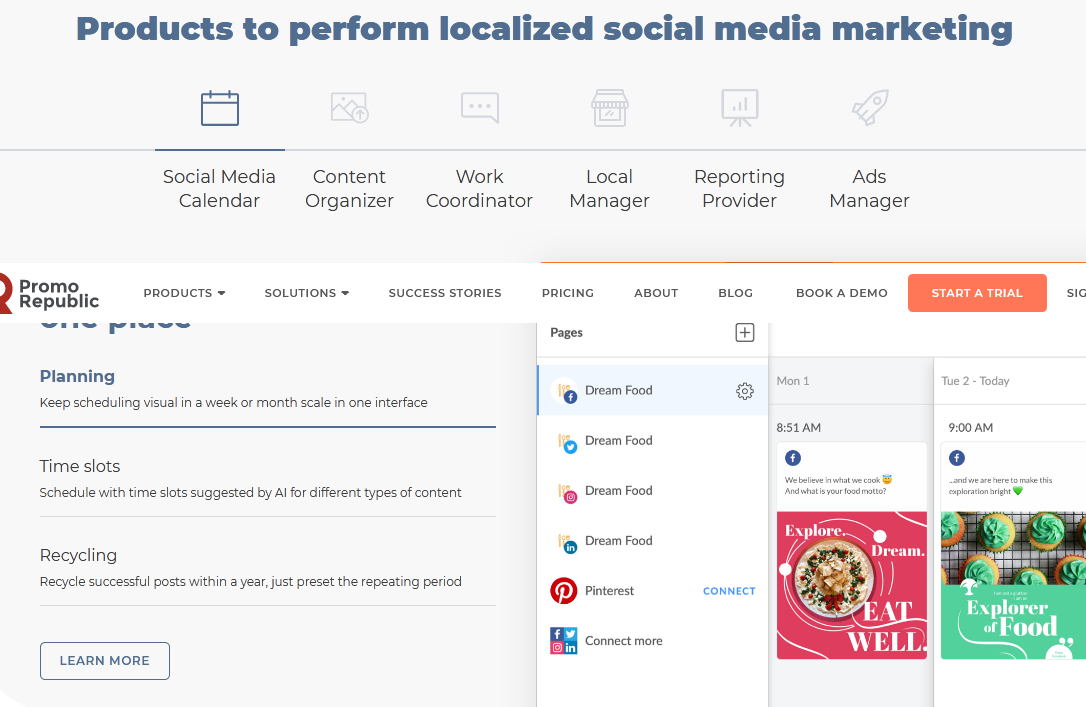Click the Dream Food Facebook page avatar
1086x707 pixels.
coord(564,391)
